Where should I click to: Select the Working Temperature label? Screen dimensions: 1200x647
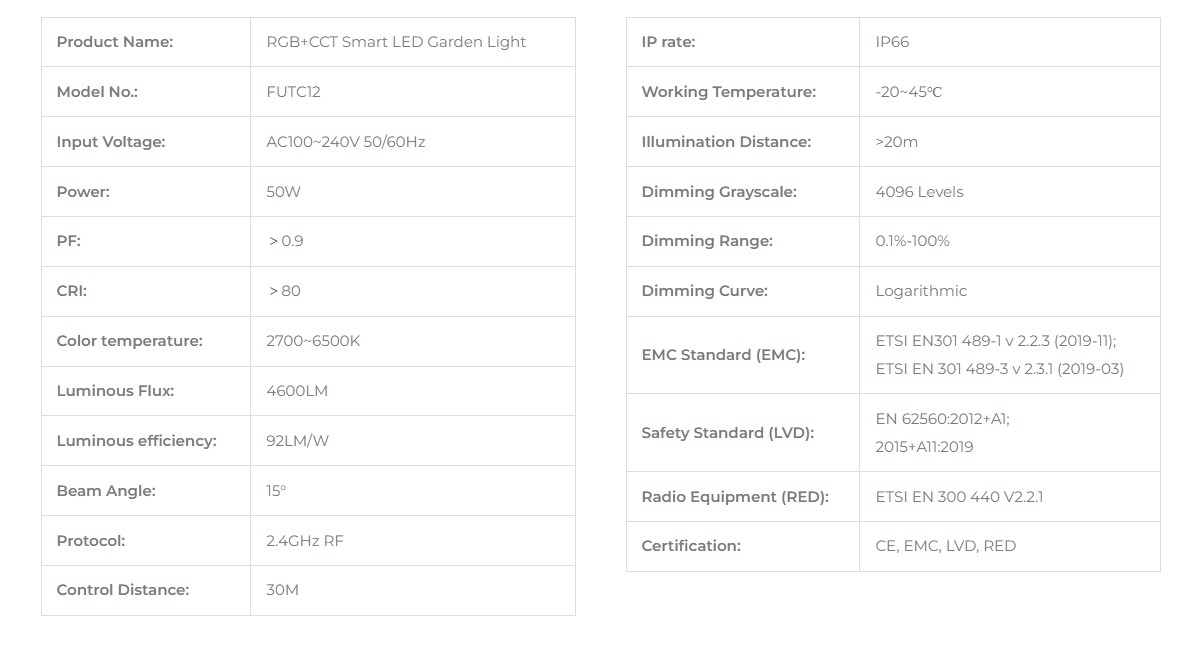728,92
